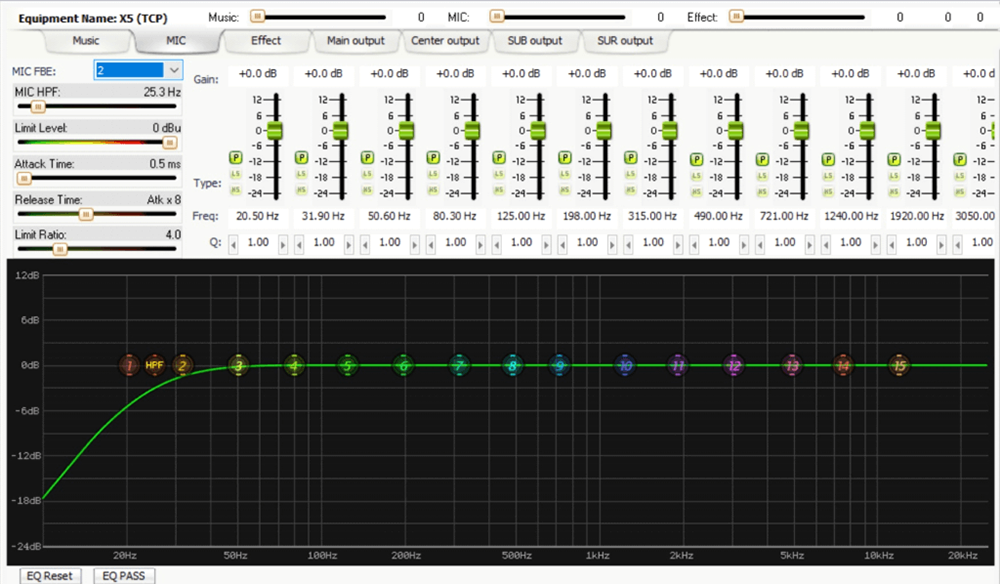Set 1240.00 Hz band type to P
Image resolution: width=1000 pixels, height=584 pixels.
(828, 159)
